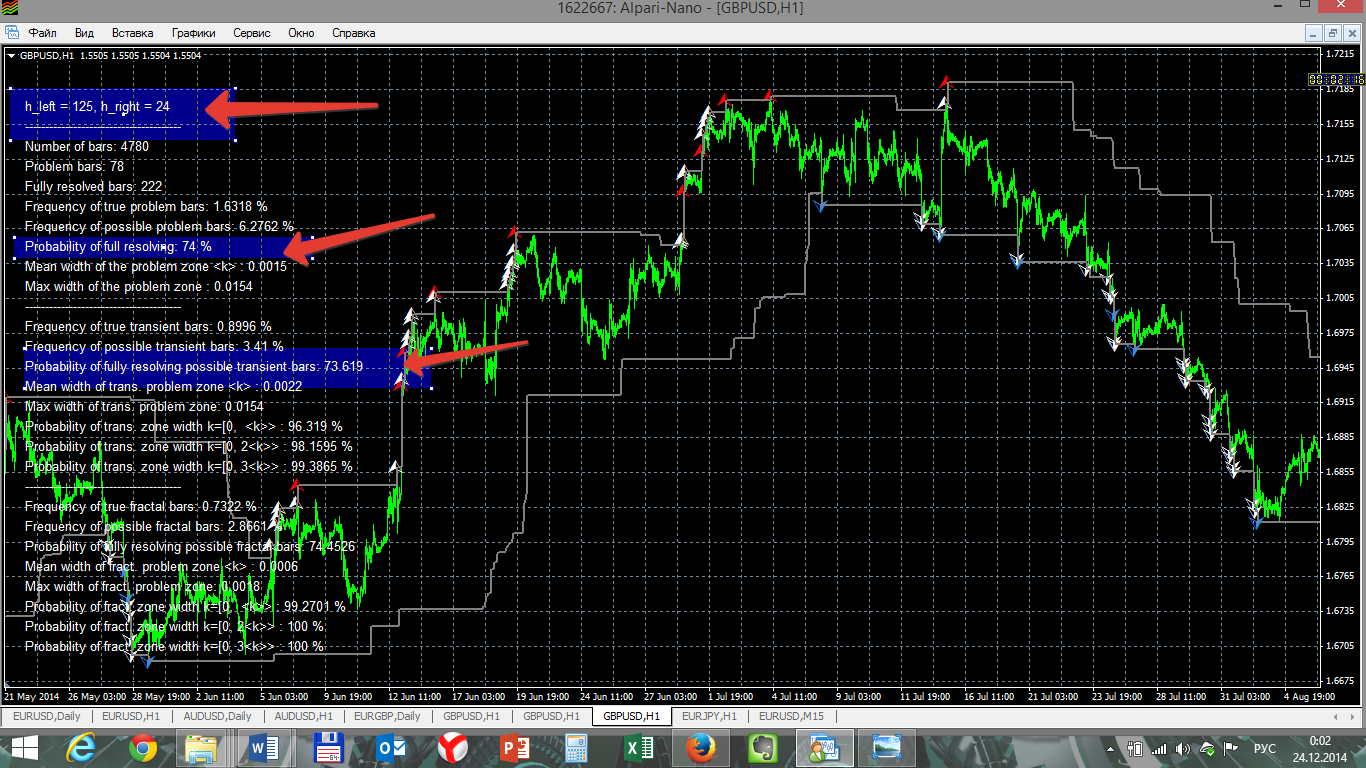Select the 'Problem bars: 78' label
Viewport: 1366px width, 768px height.
point(74,166)
